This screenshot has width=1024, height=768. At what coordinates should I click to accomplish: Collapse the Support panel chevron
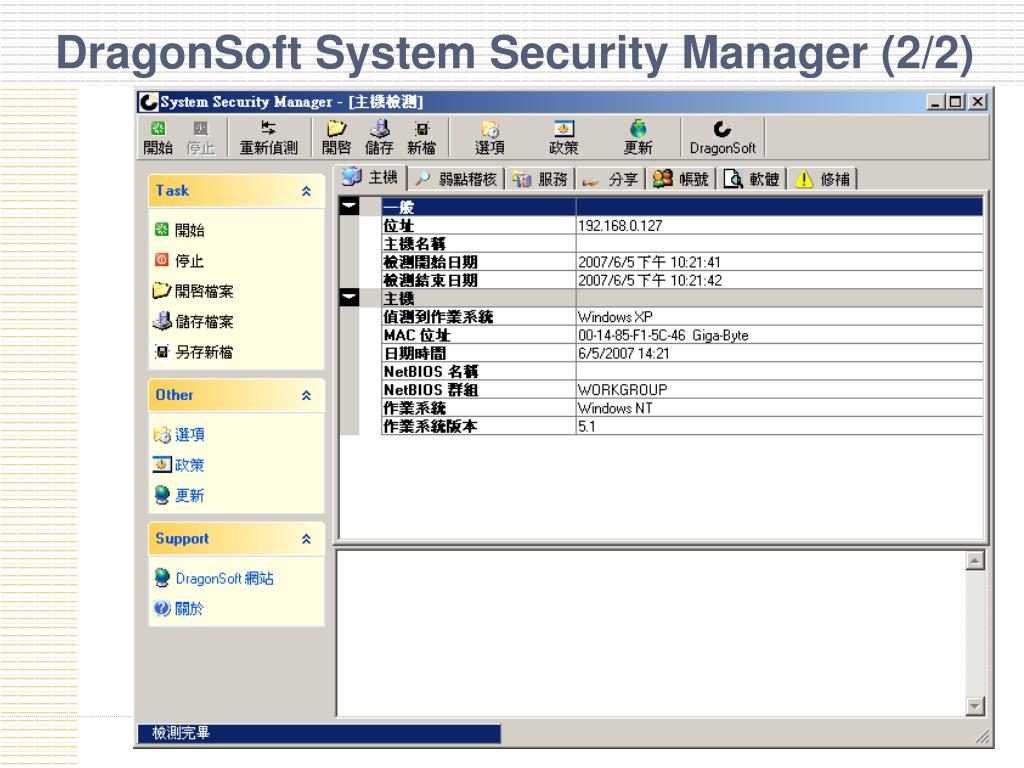306,539
